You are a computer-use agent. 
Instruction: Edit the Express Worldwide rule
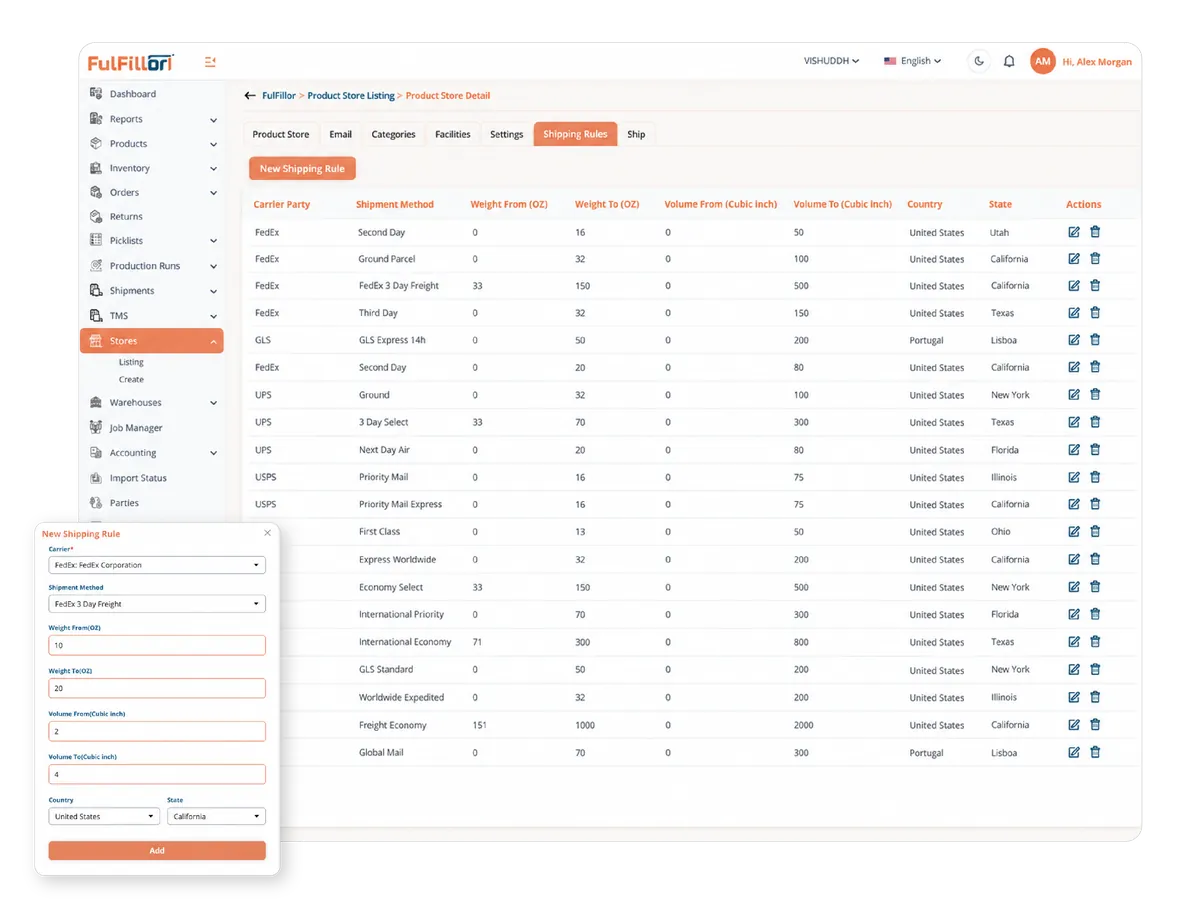click(1074, 560)
